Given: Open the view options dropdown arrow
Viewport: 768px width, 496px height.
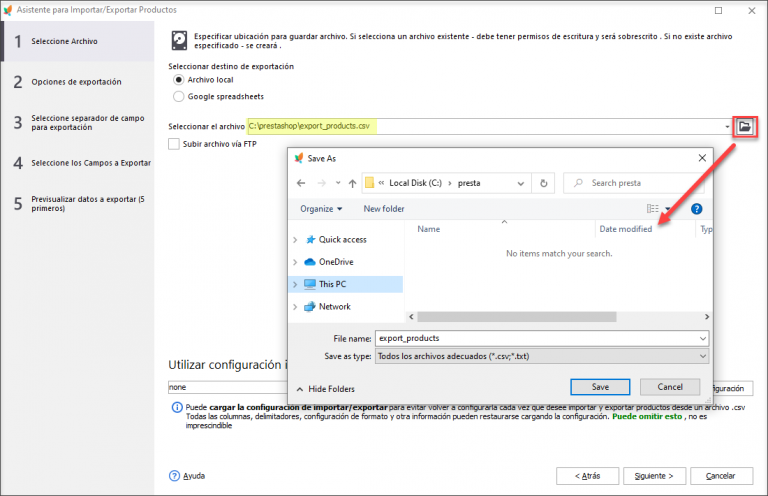Looking at the screenshot, I should pyautogui.click(x=668, y=209).
